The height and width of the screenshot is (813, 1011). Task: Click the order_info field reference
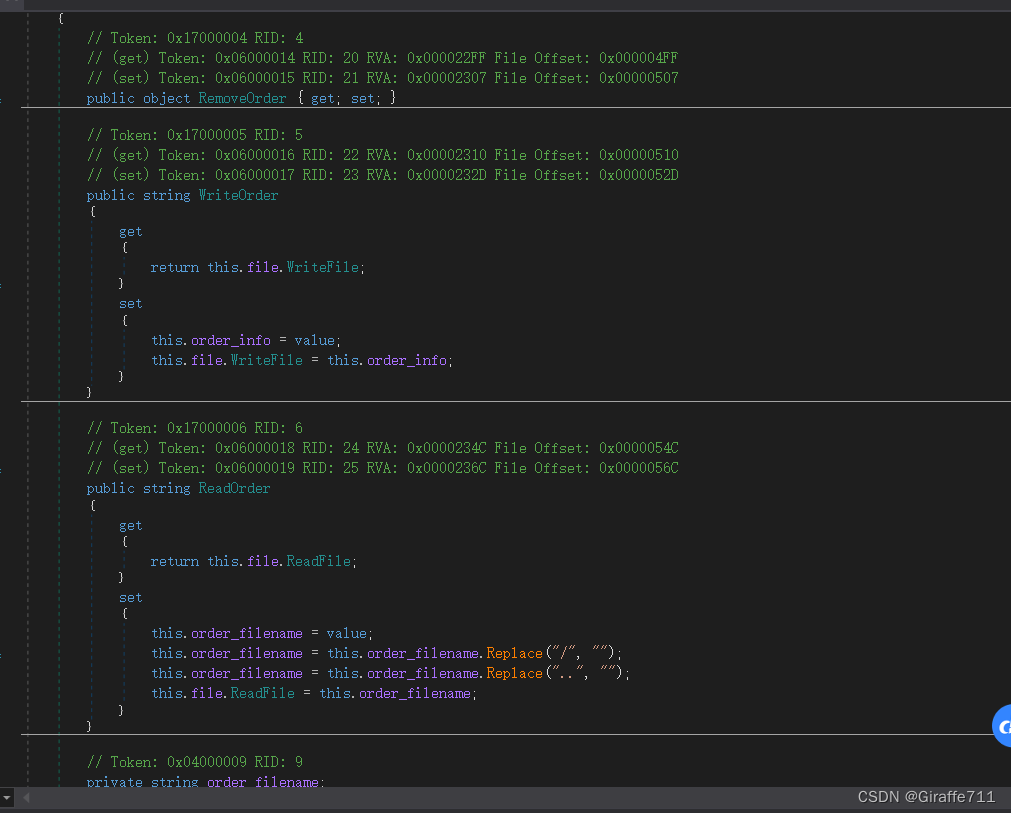[231, 340]
